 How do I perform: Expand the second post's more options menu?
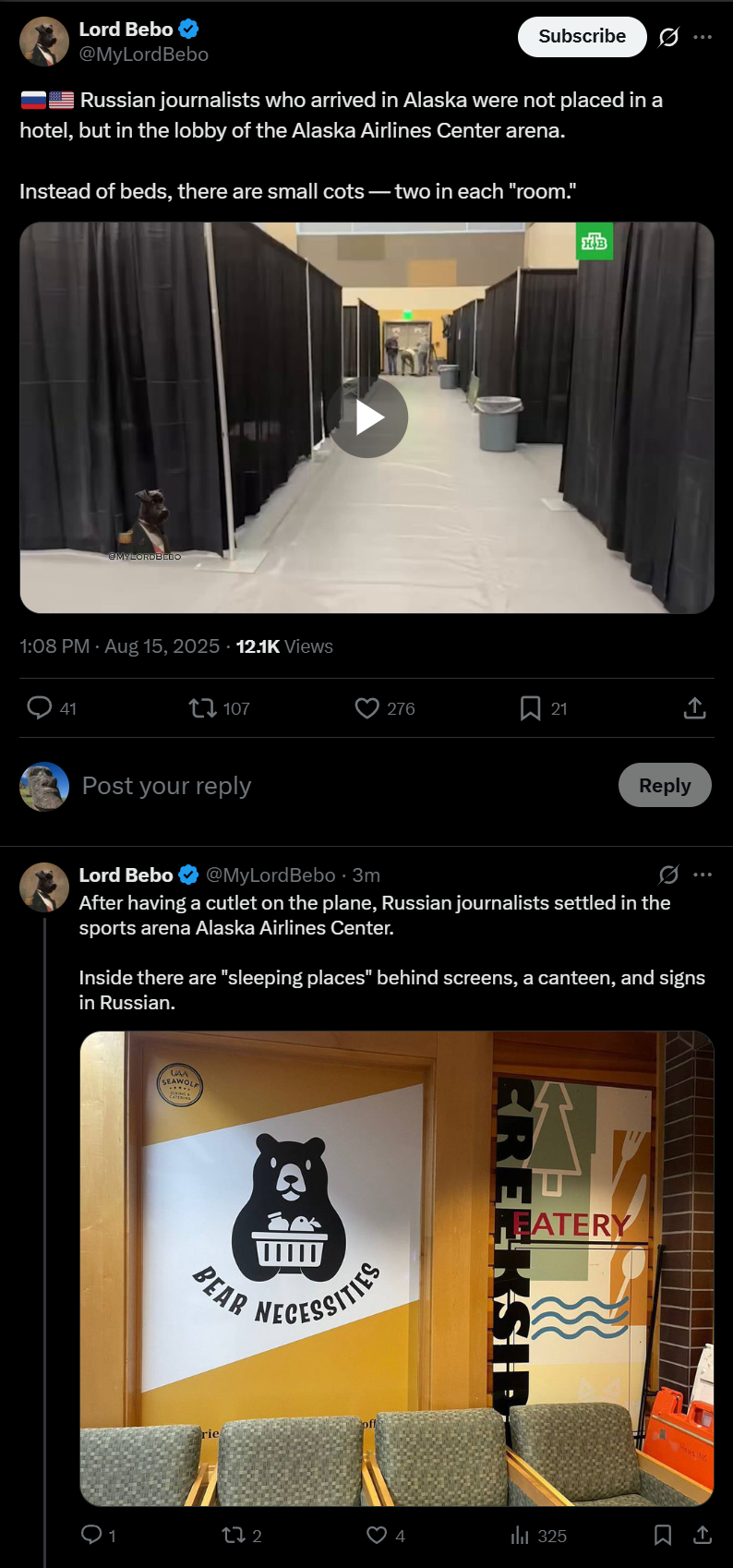703,874
